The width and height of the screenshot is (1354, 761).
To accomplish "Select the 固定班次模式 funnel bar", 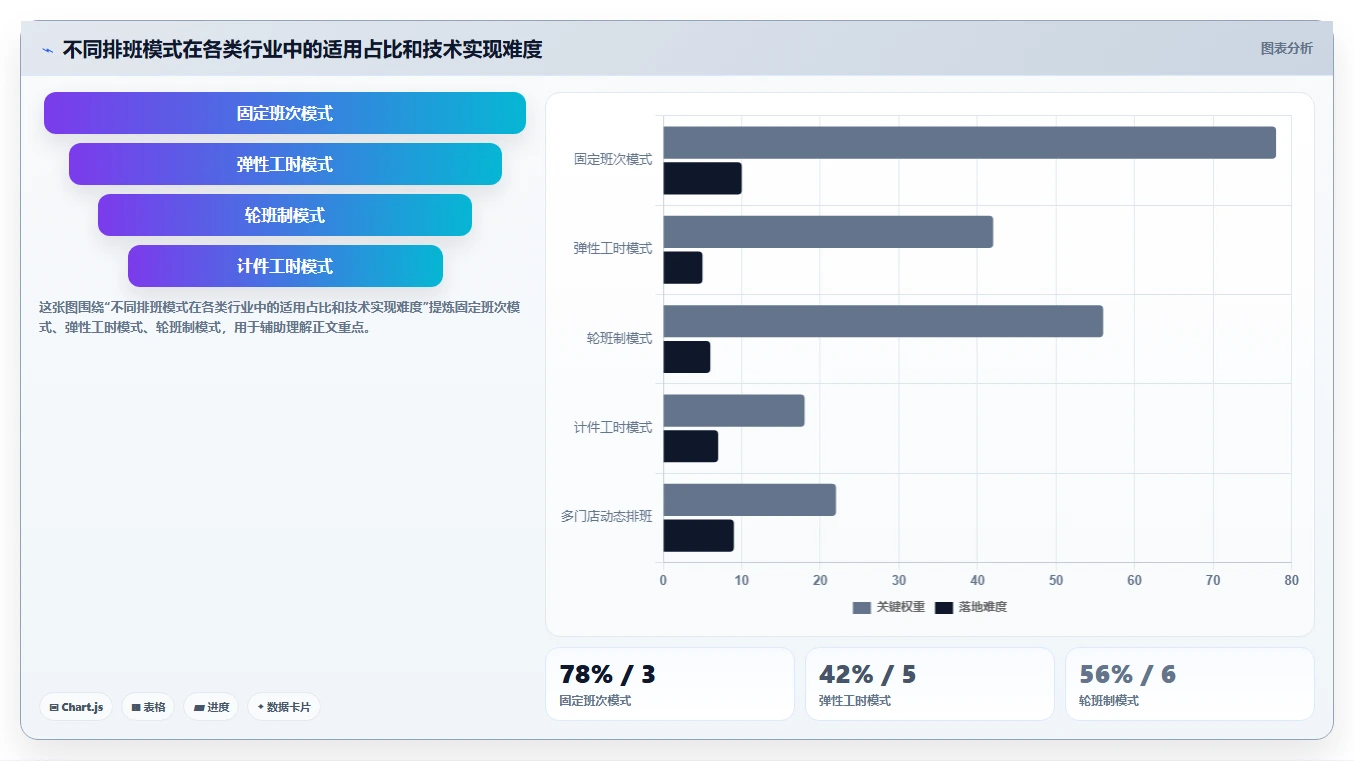I will tap(285, 113).
